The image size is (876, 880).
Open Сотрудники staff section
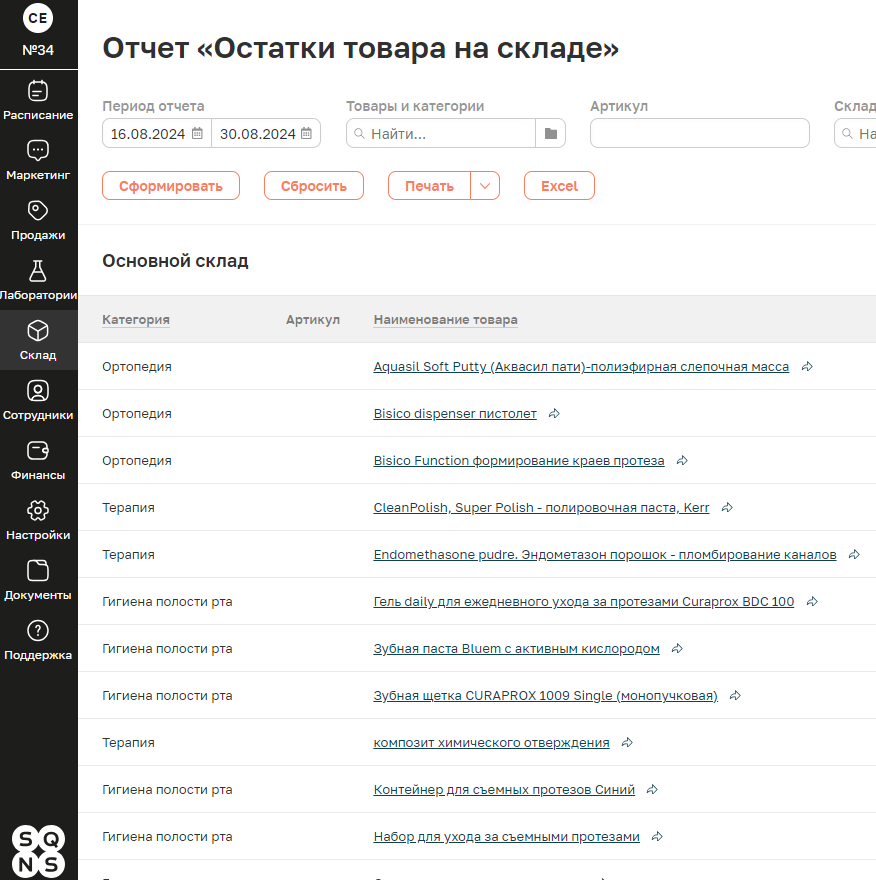(38, 400)
